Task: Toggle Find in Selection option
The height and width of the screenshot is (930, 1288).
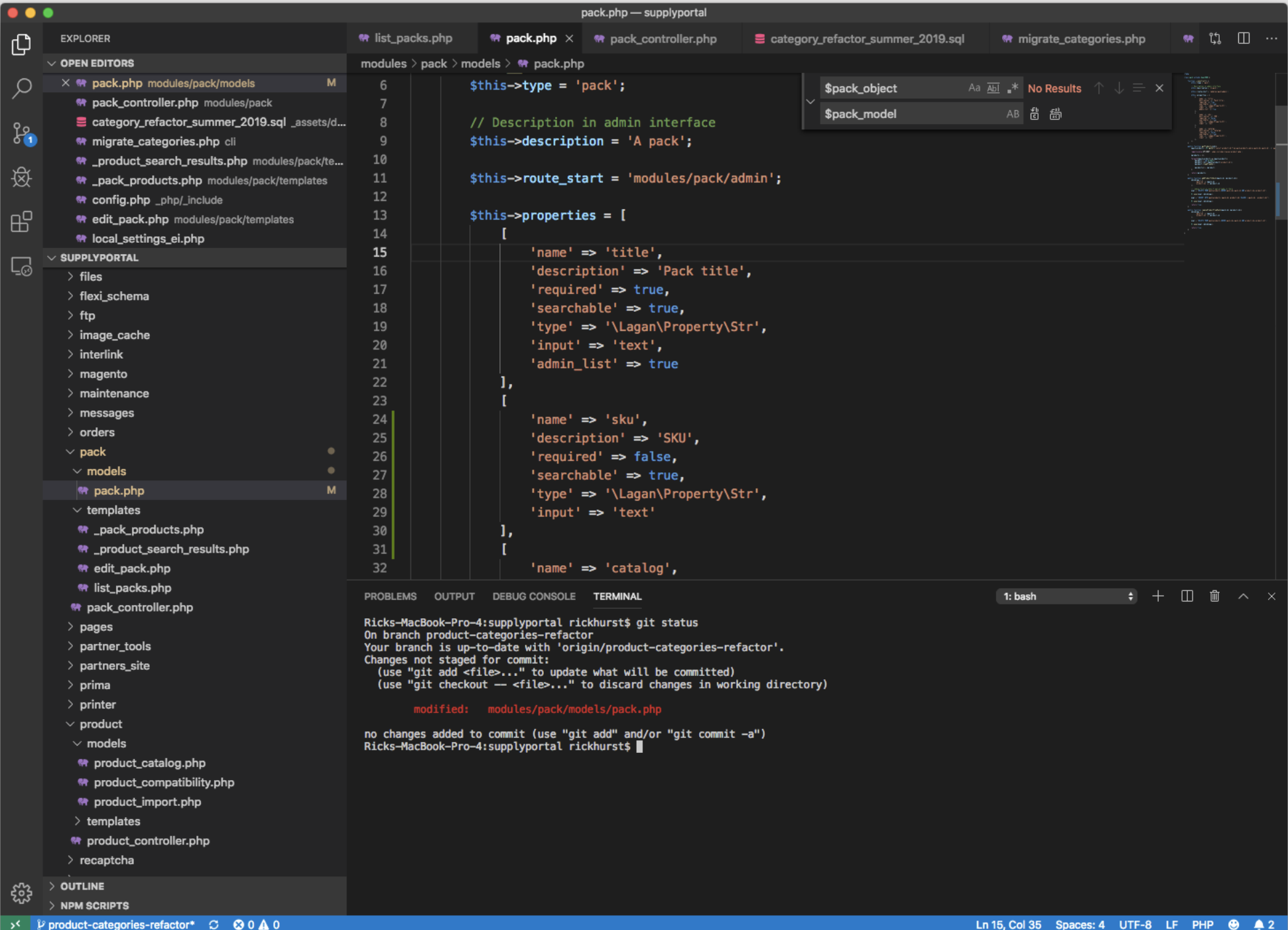Action: coord(1139,88)
